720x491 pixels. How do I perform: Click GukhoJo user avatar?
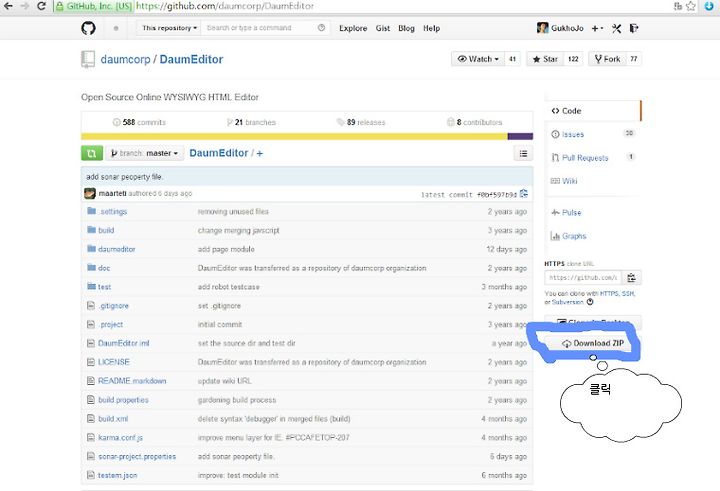(542, 28)
